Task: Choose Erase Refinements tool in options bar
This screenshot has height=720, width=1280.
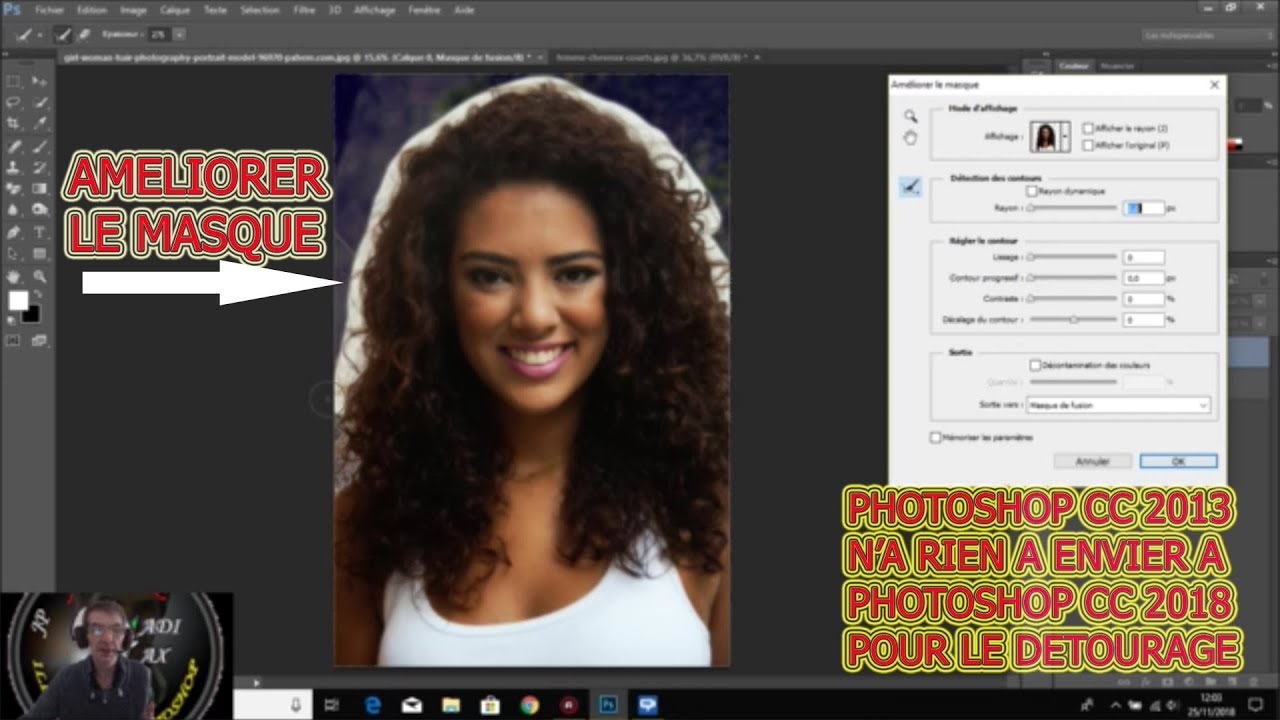Action: point(84,34)
